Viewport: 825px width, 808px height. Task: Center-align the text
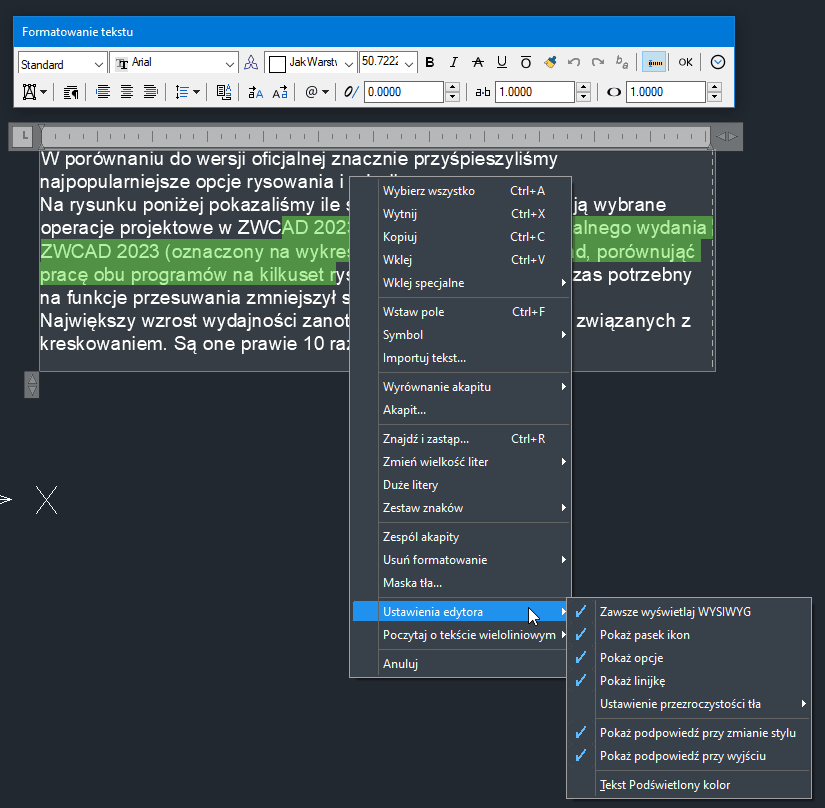pos(127,93)
